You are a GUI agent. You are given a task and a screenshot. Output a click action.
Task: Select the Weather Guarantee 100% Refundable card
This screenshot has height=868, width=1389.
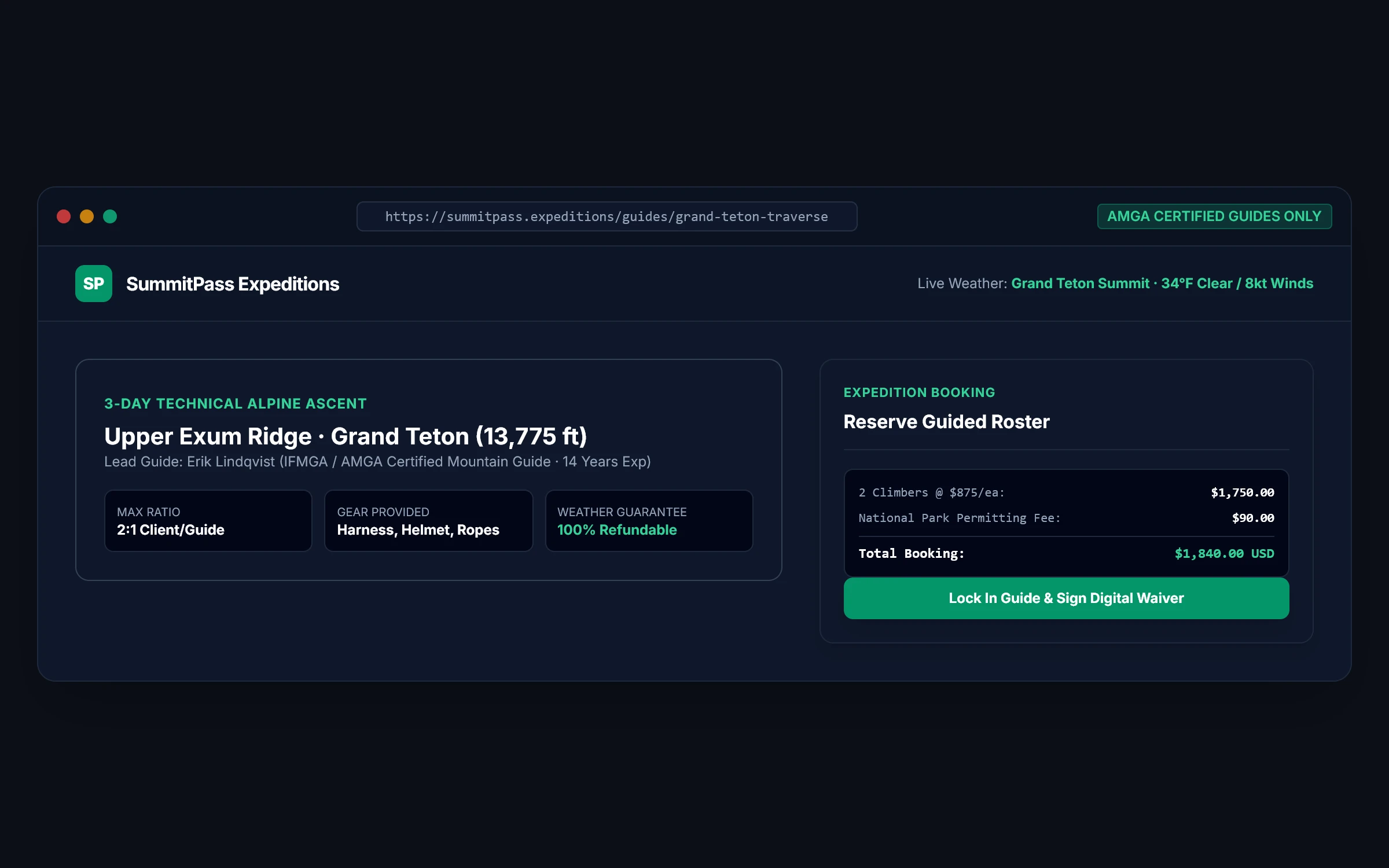coord(649,521)
